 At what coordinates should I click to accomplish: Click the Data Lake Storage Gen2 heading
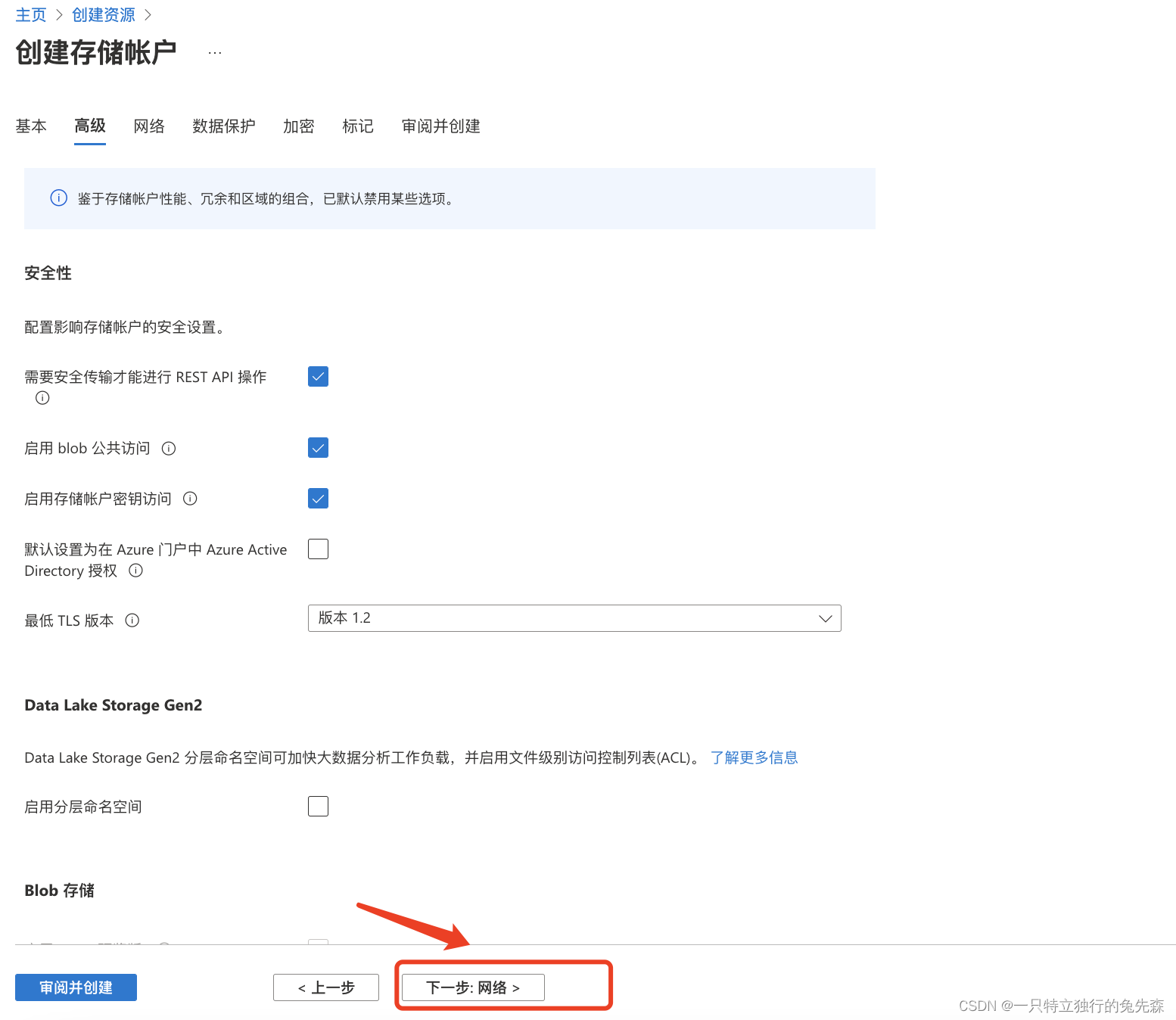tap(114, 705)
